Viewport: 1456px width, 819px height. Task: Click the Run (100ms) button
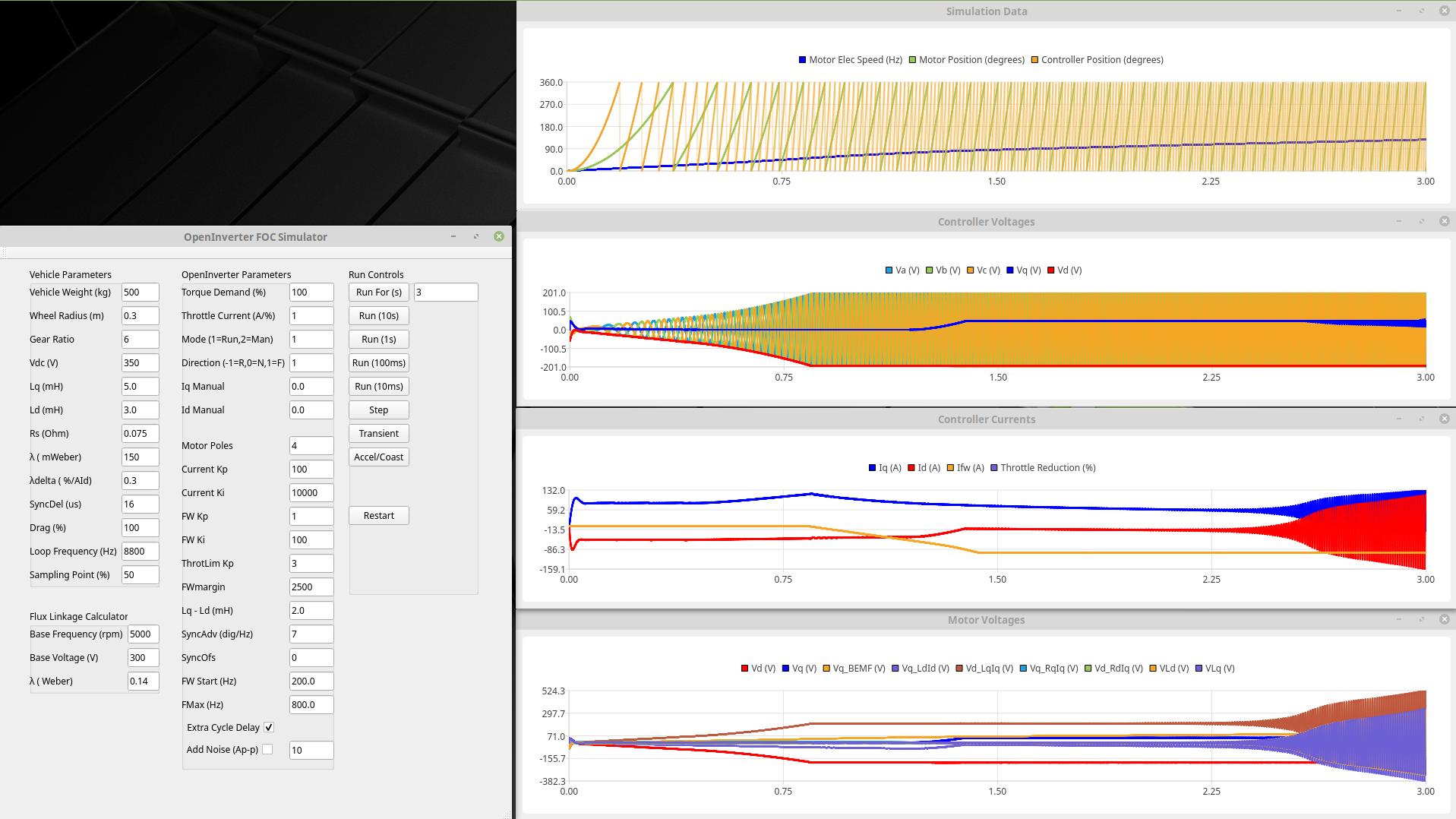(x=378, y=362)
